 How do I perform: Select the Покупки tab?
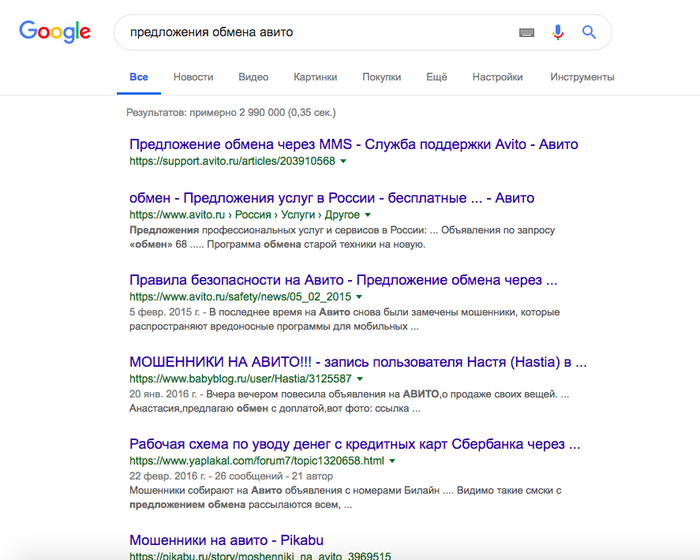pyautogui.click(x=381, y=77)
